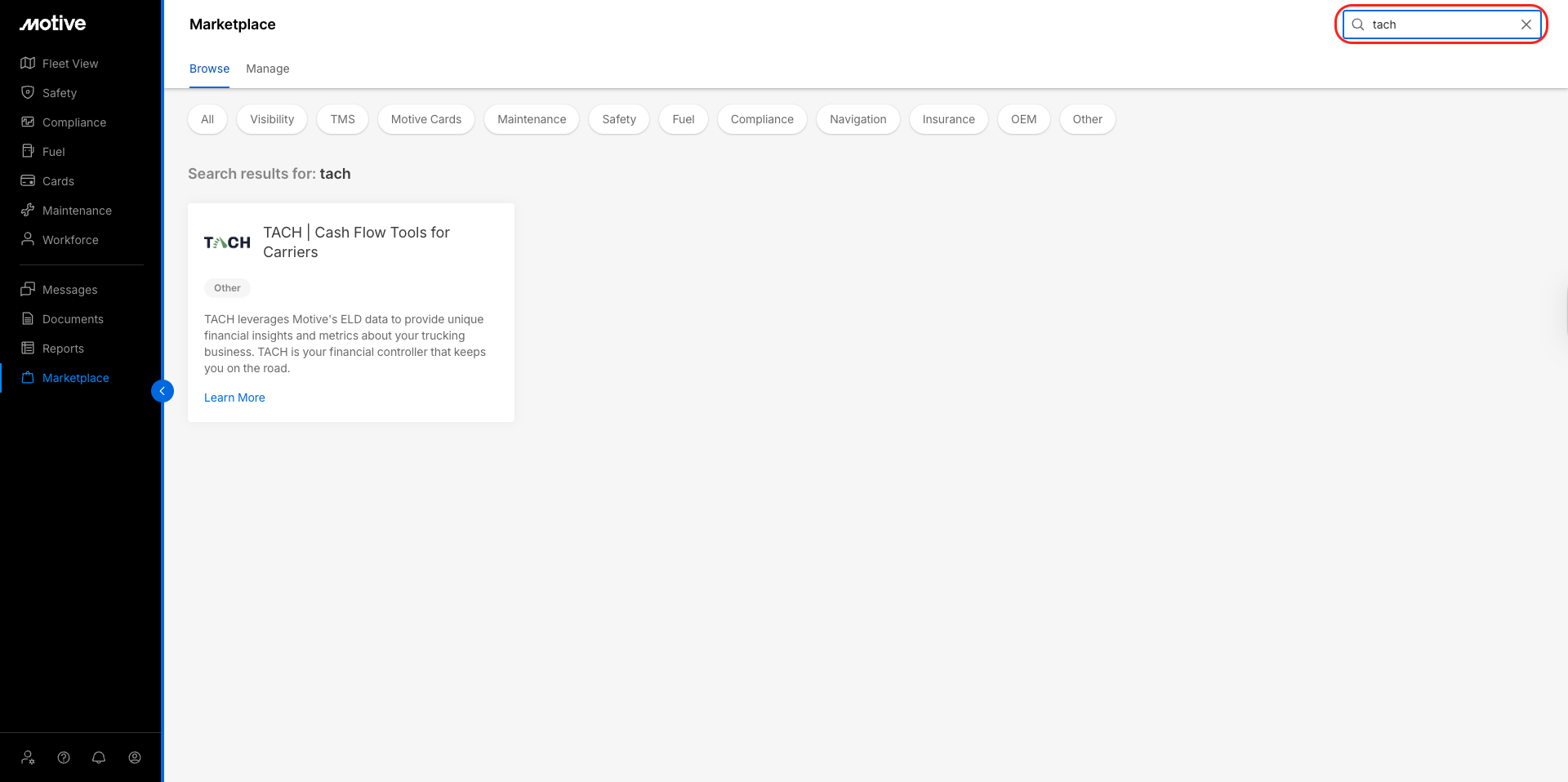
Task: Filter by All categories
Action: click(x=207, y=119)
